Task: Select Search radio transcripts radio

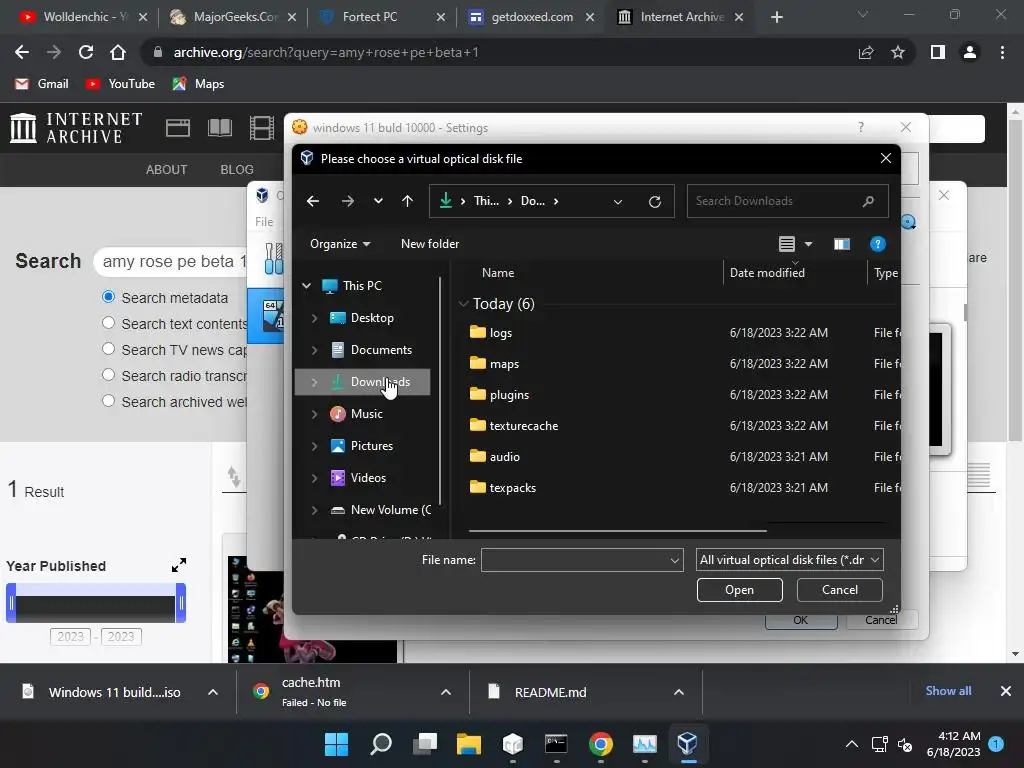Action: pos(108,376)
